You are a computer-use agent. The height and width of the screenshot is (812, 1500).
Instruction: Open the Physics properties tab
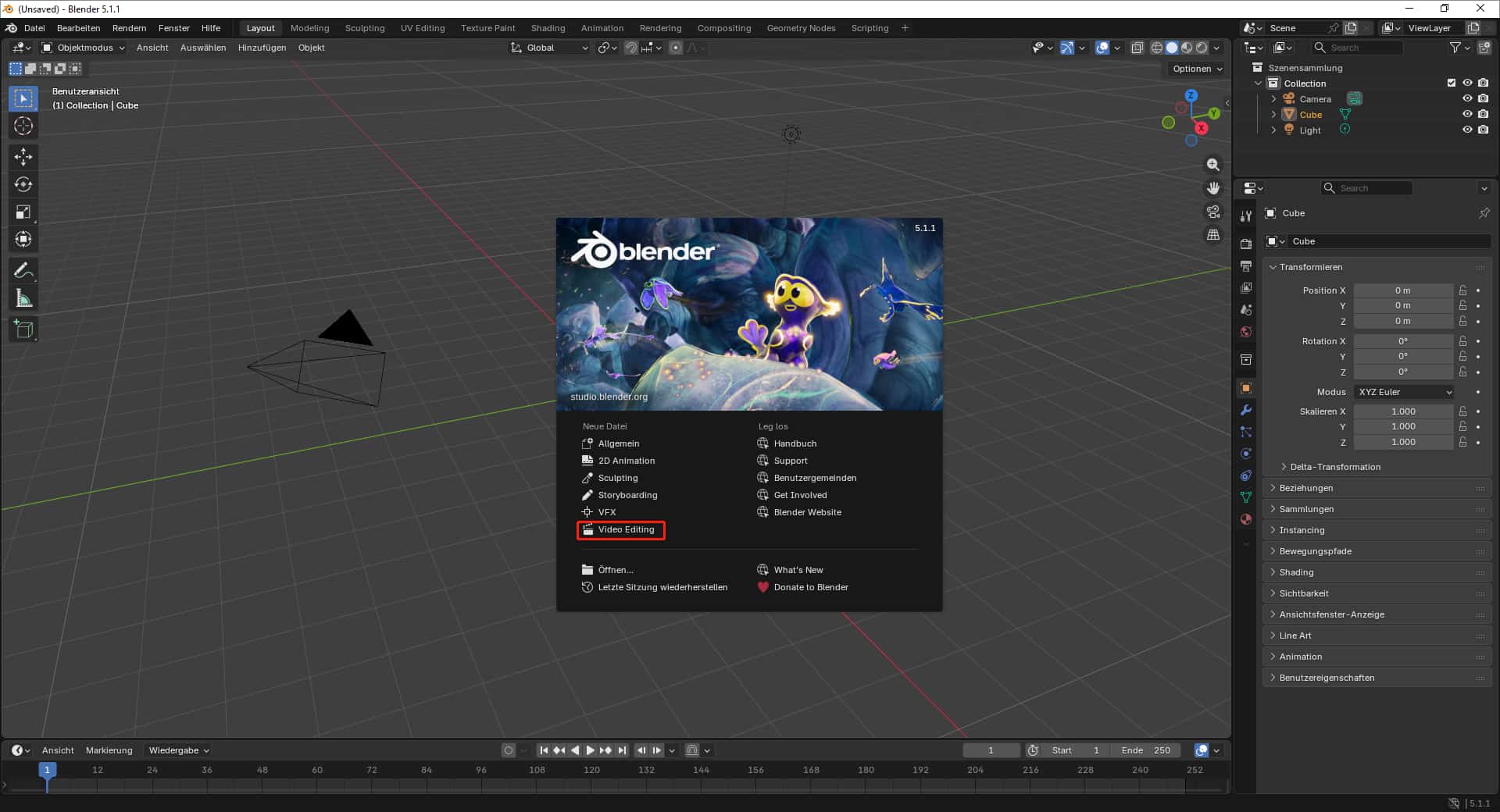[1246, 454]
